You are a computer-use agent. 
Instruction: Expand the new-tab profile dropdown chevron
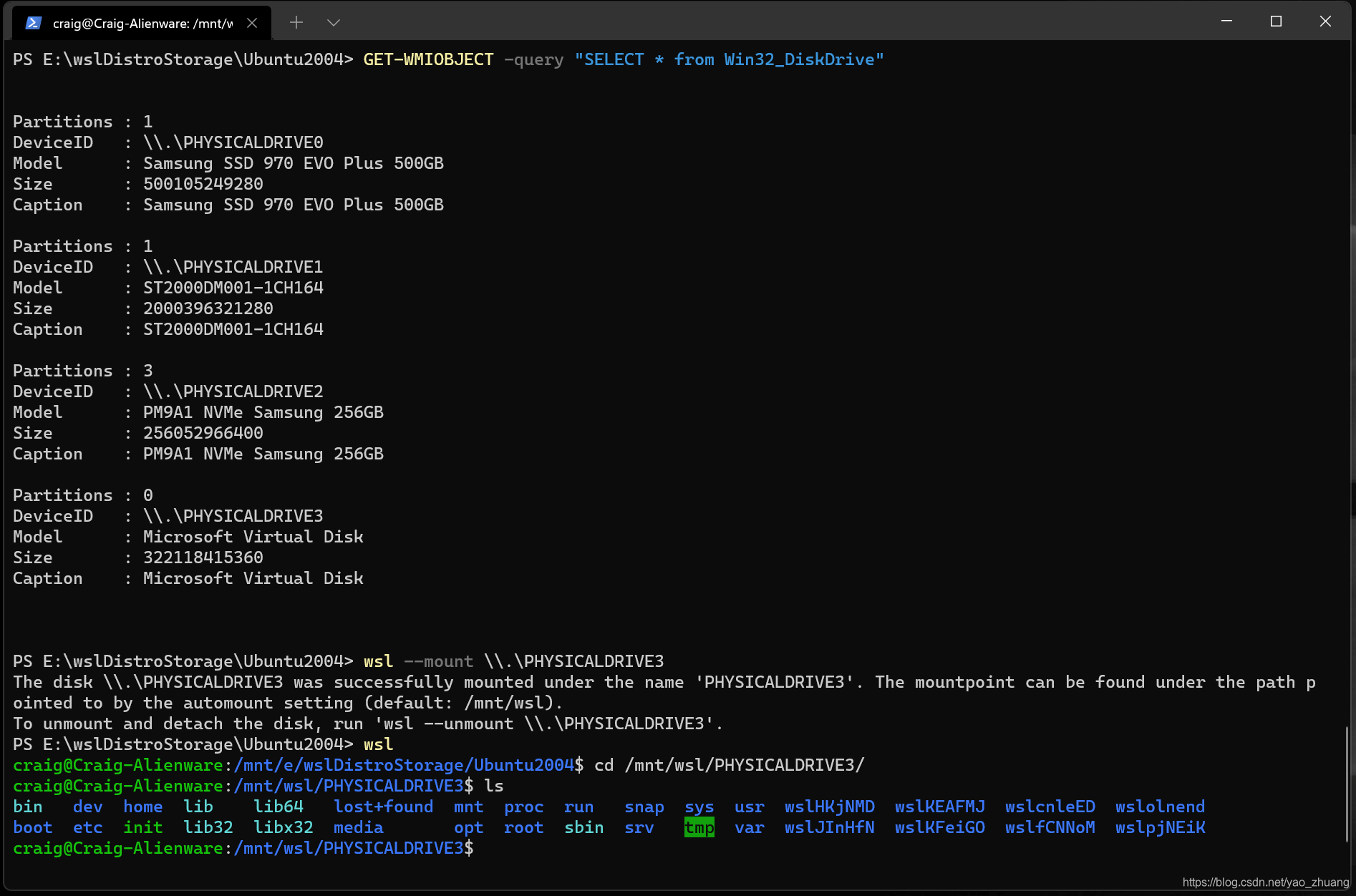click(x=333, y=23)
